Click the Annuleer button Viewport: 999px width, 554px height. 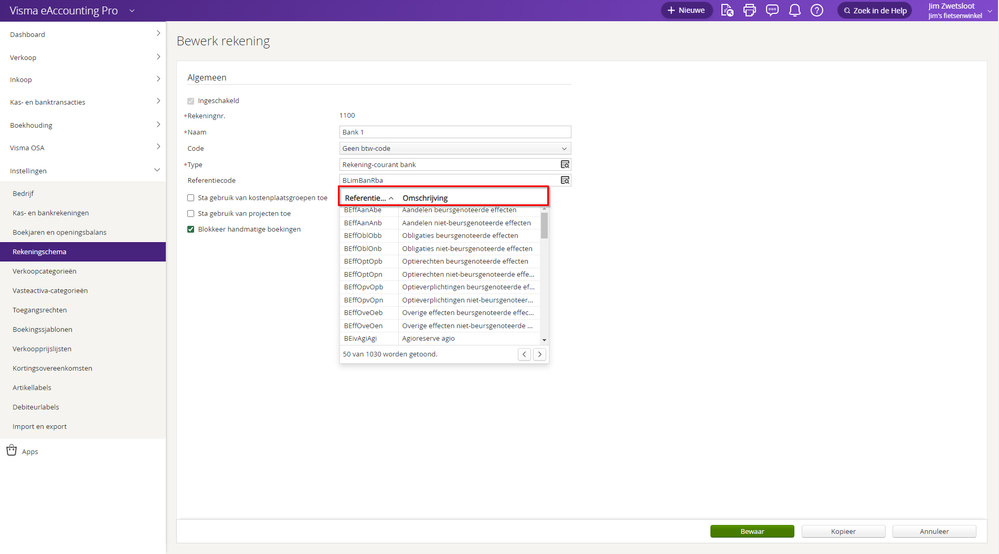click(934, 531)
